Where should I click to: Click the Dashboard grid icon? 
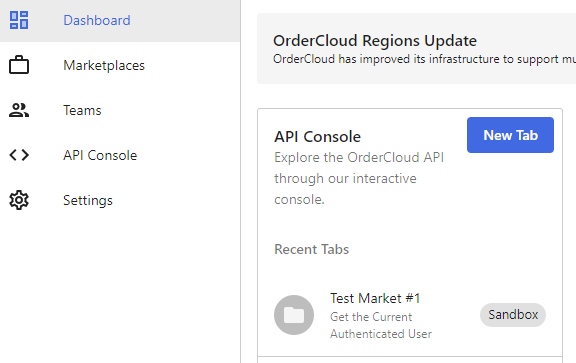point(19,20)
